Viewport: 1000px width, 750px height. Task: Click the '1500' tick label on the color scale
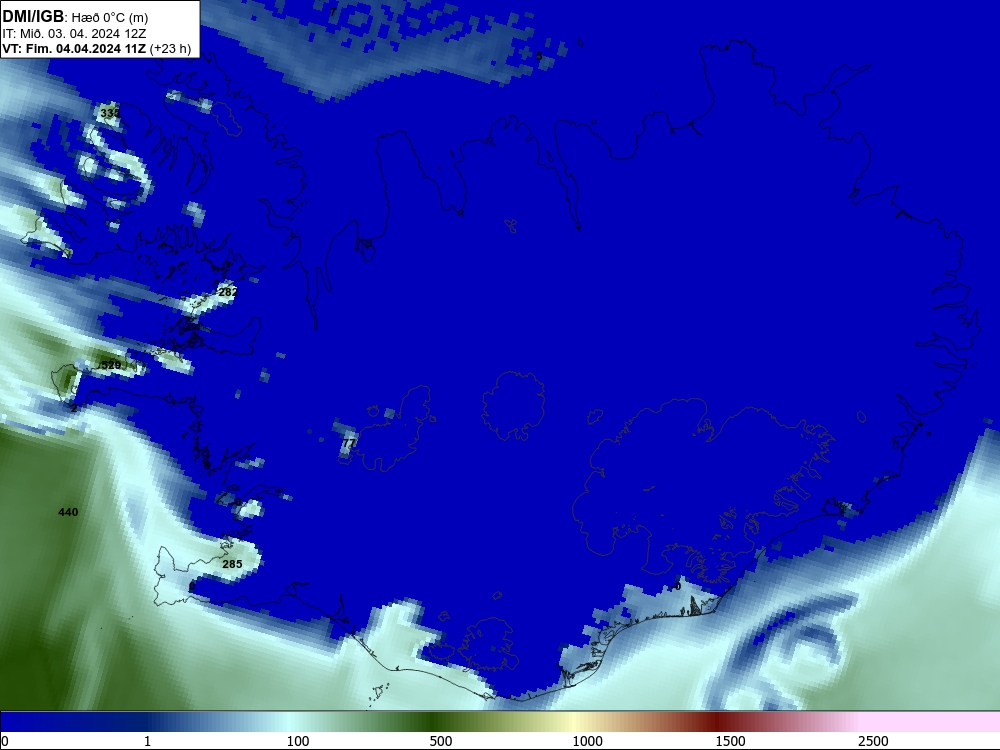[730, 741]
